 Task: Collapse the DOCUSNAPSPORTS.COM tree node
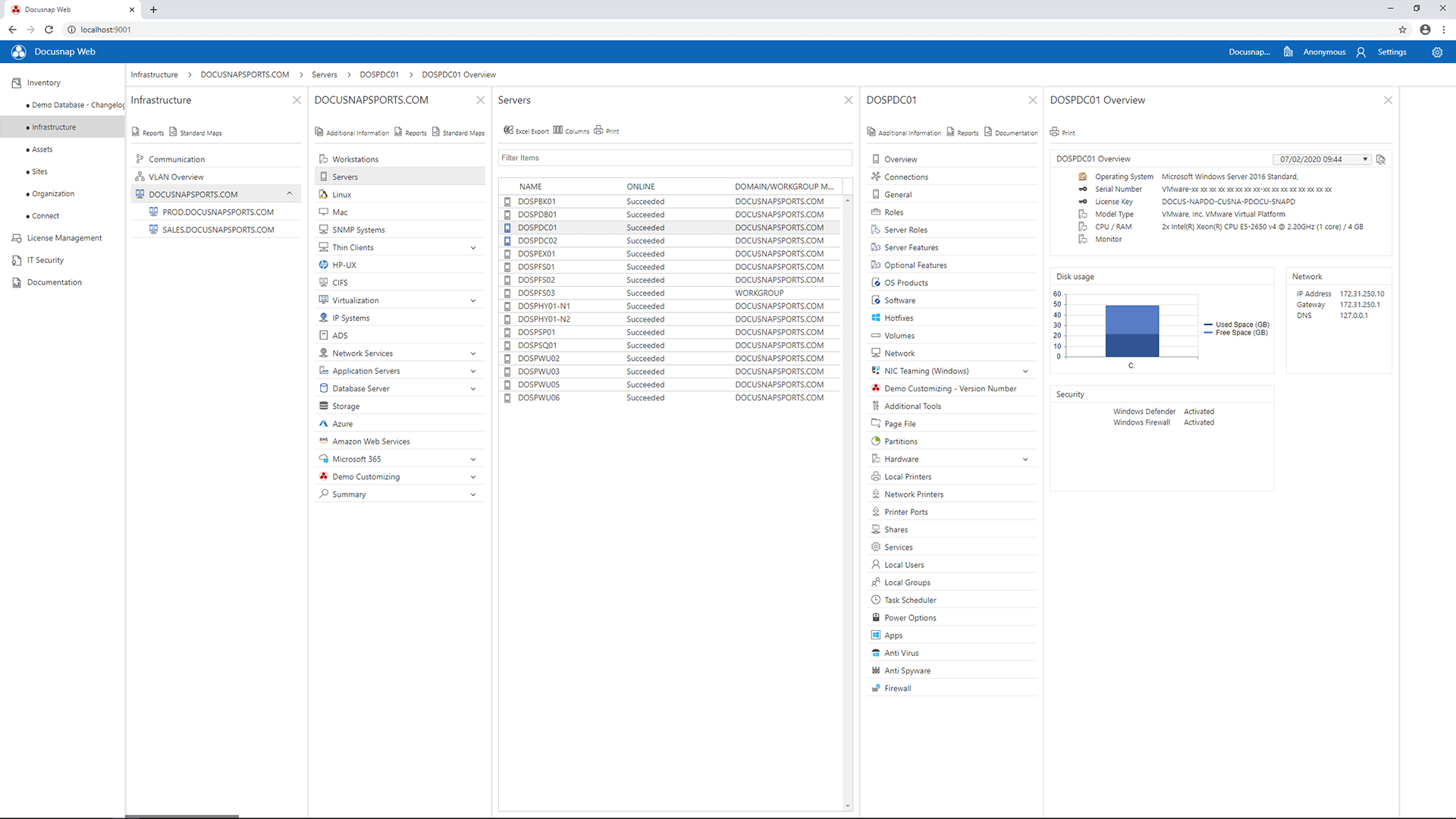[x=289, y=193]
